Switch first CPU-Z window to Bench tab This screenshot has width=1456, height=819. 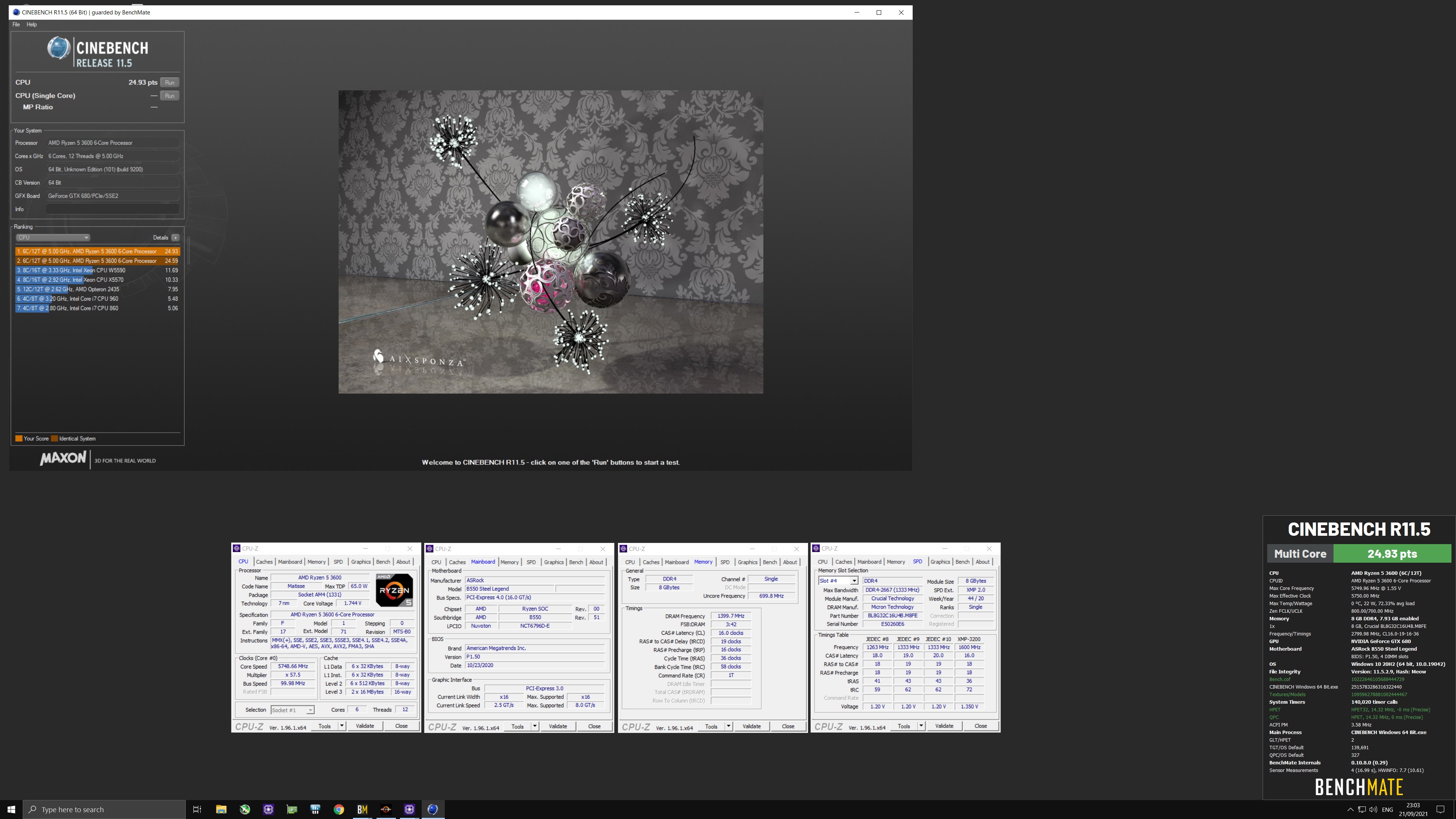383,562
